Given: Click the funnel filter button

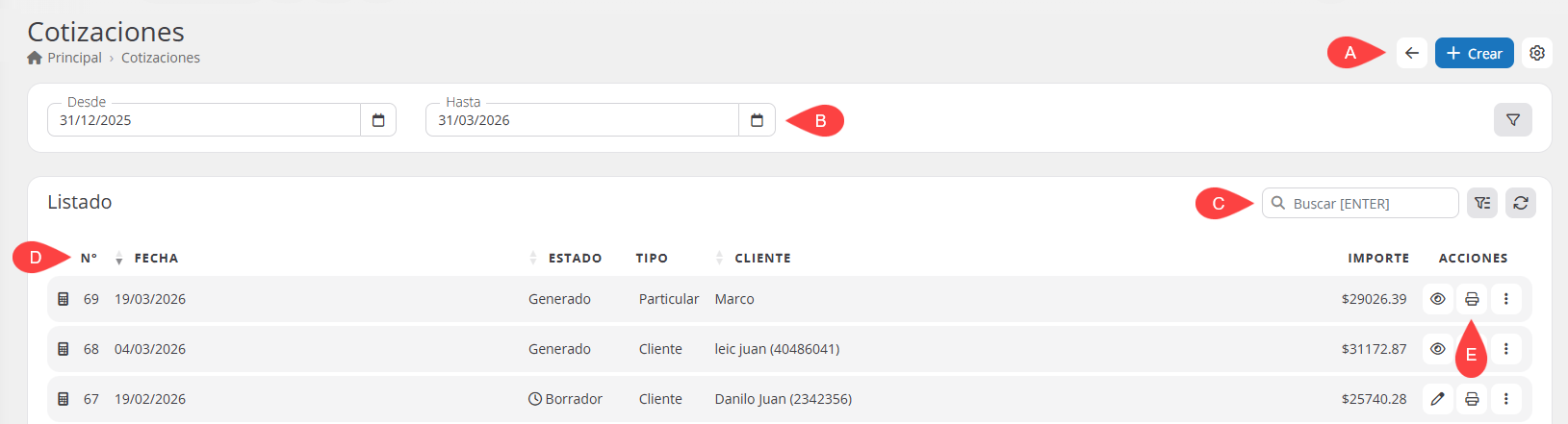Looking at the screenshot, I should [x=1512, y=120].
